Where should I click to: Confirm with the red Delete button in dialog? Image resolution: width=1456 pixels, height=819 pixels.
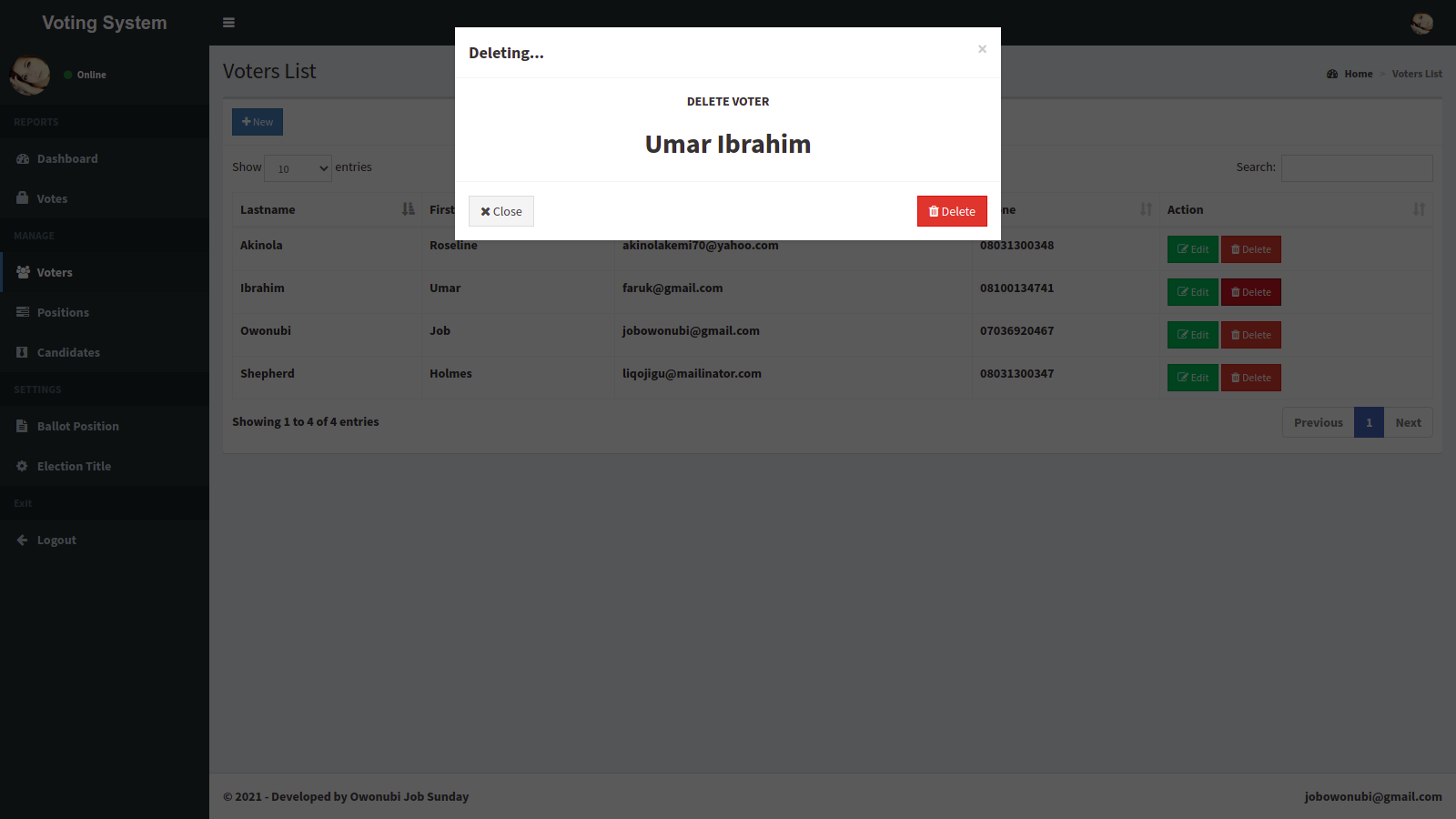(952, 211)
